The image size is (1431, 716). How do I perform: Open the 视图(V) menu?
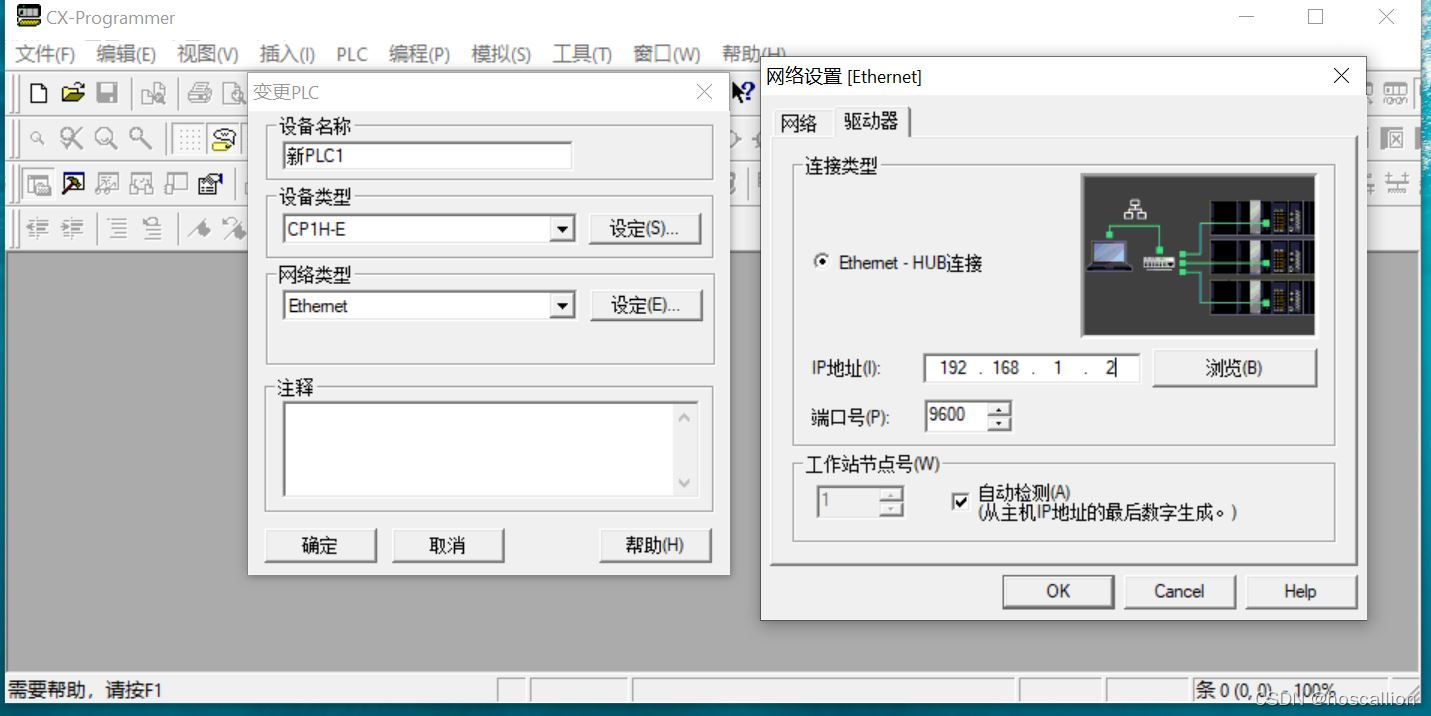pyautogui.click(x=208, y=54)
